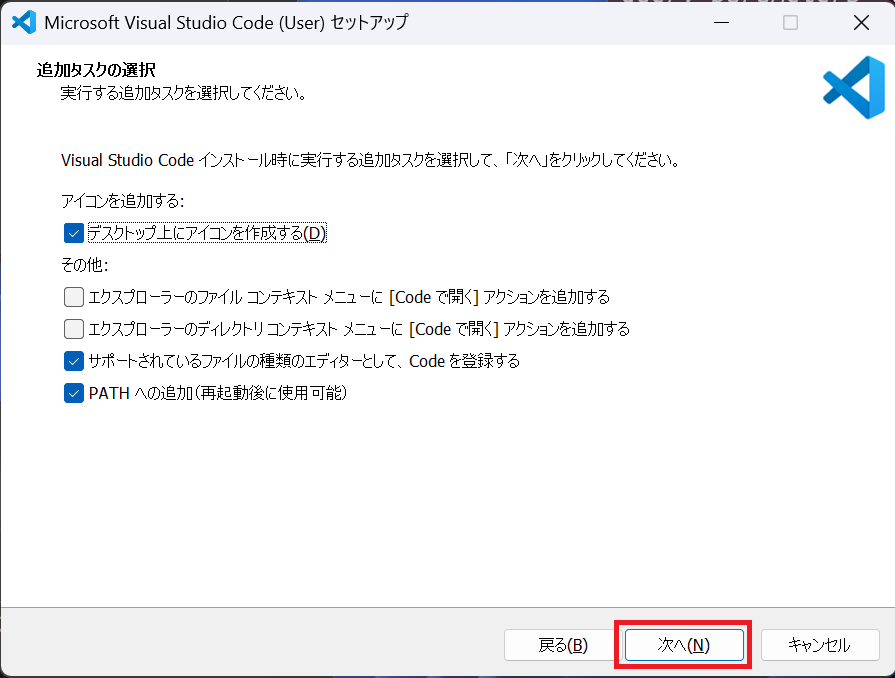This screenshot has height=678, width=895.
Task: Cancel setup with the キャンセル button
Action: 820,645
